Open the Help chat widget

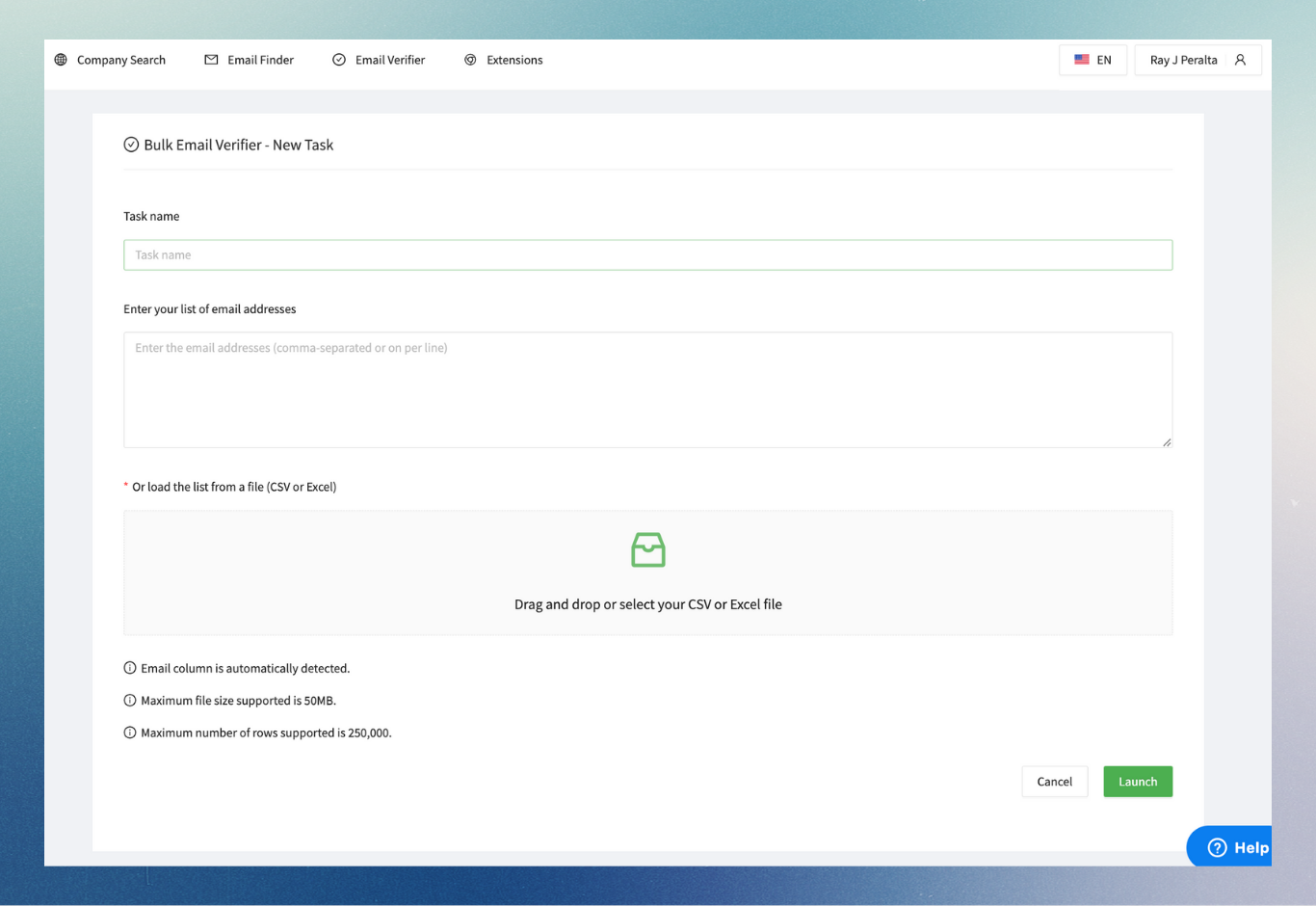coord(1230,847)
